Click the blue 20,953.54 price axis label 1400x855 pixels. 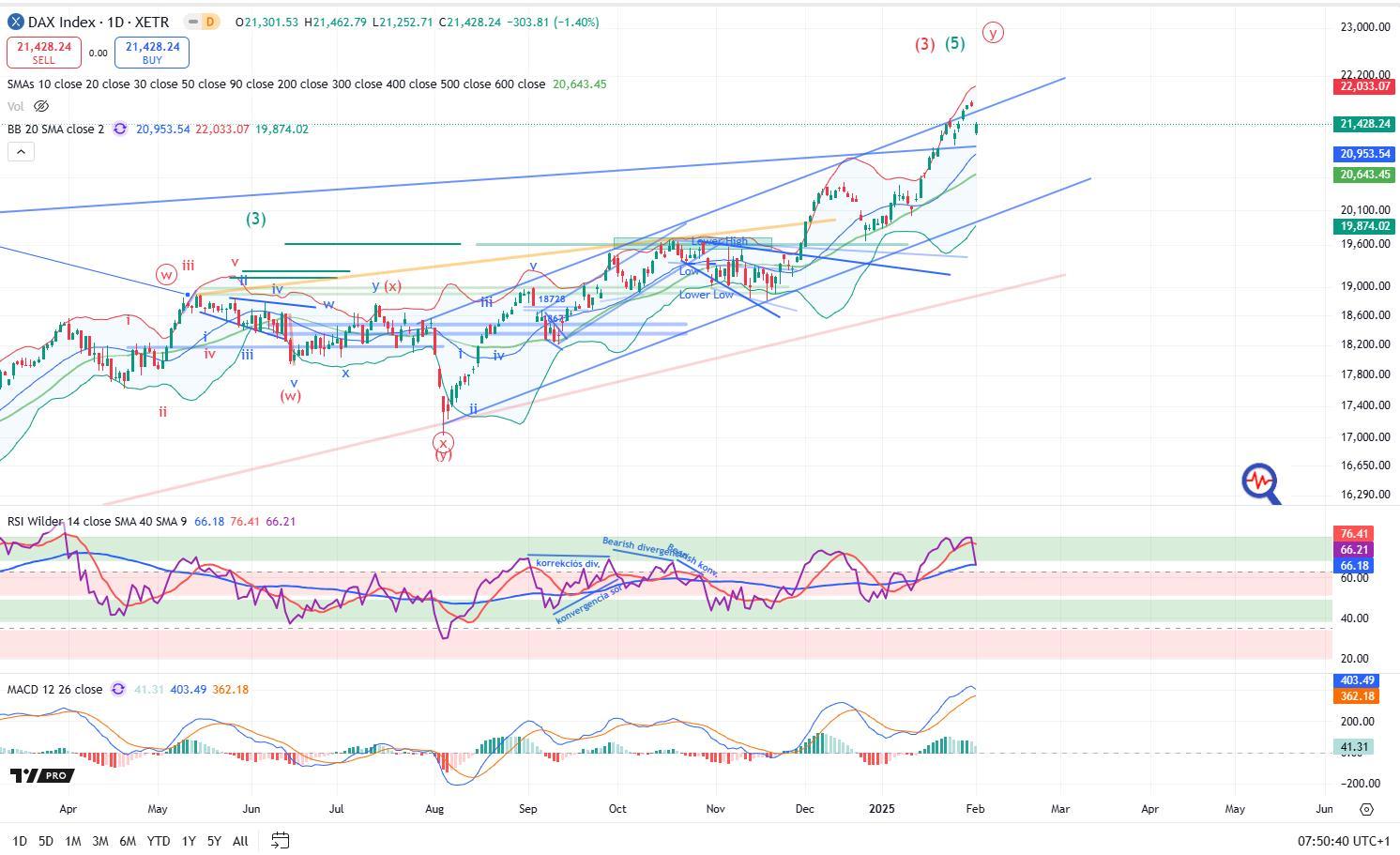pyautogui.click(x=1365, y=154)
